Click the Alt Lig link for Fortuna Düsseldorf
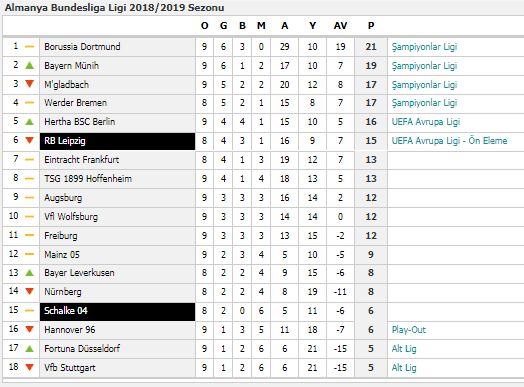The height and width of the screenshot is (387, 524). pos(404,349)
